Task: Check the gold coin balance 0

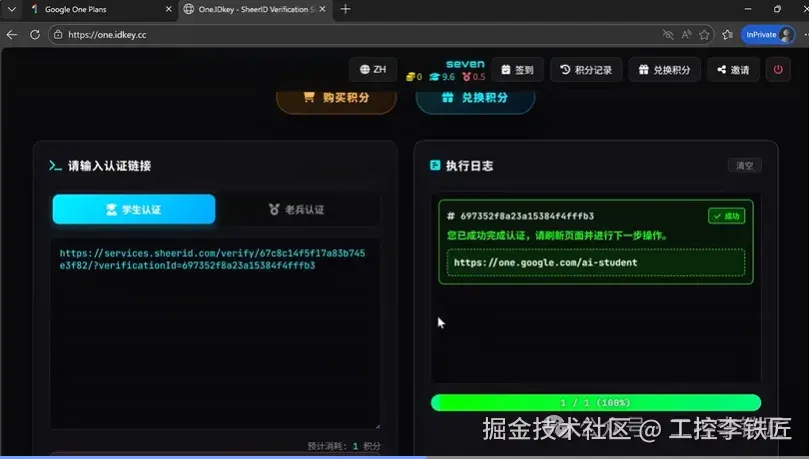Action: [x=414, y=77]
